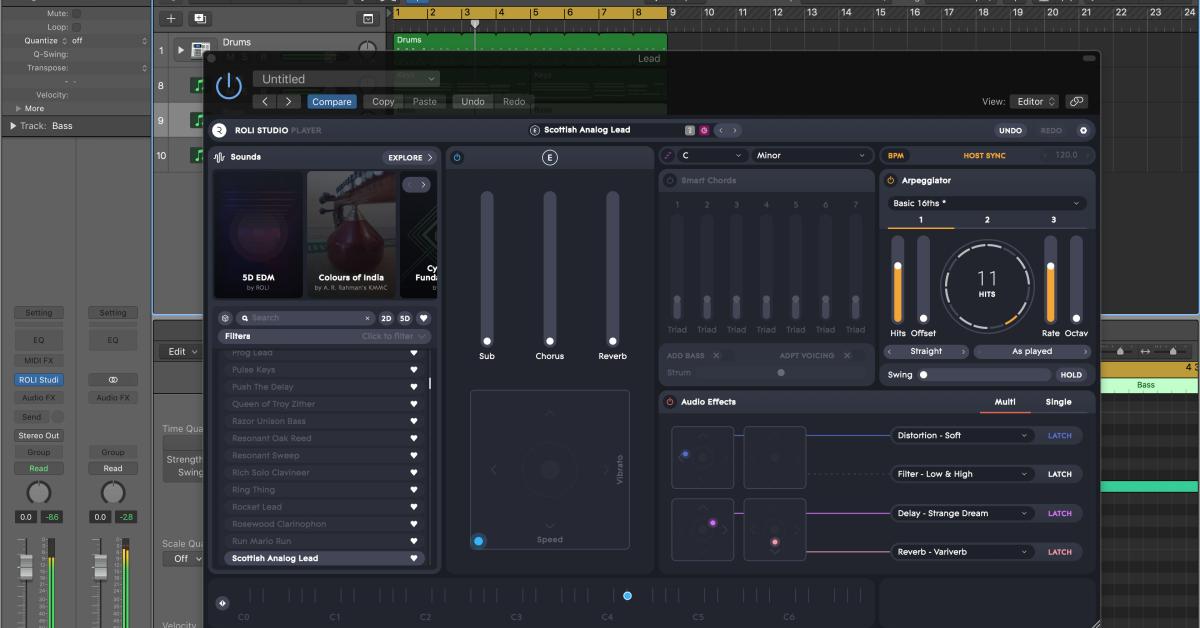The width and height of the screenshot is (1200, 628).
Task: Open ROLI Studio settings via the gear icon
Action: (1083, 130)
